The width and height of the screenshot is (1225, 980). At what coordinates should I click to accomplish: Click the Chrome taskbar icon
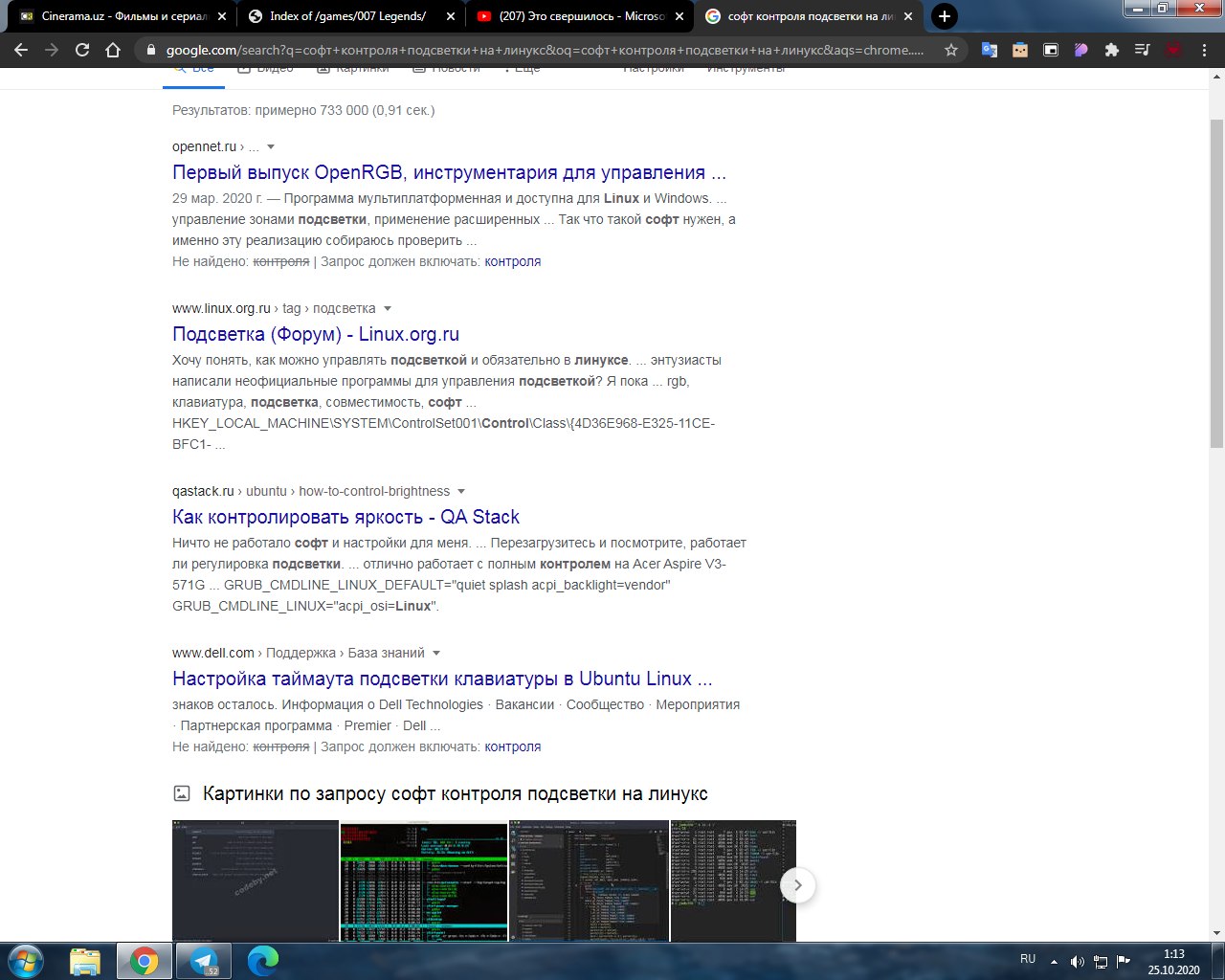tap(145, 961)
